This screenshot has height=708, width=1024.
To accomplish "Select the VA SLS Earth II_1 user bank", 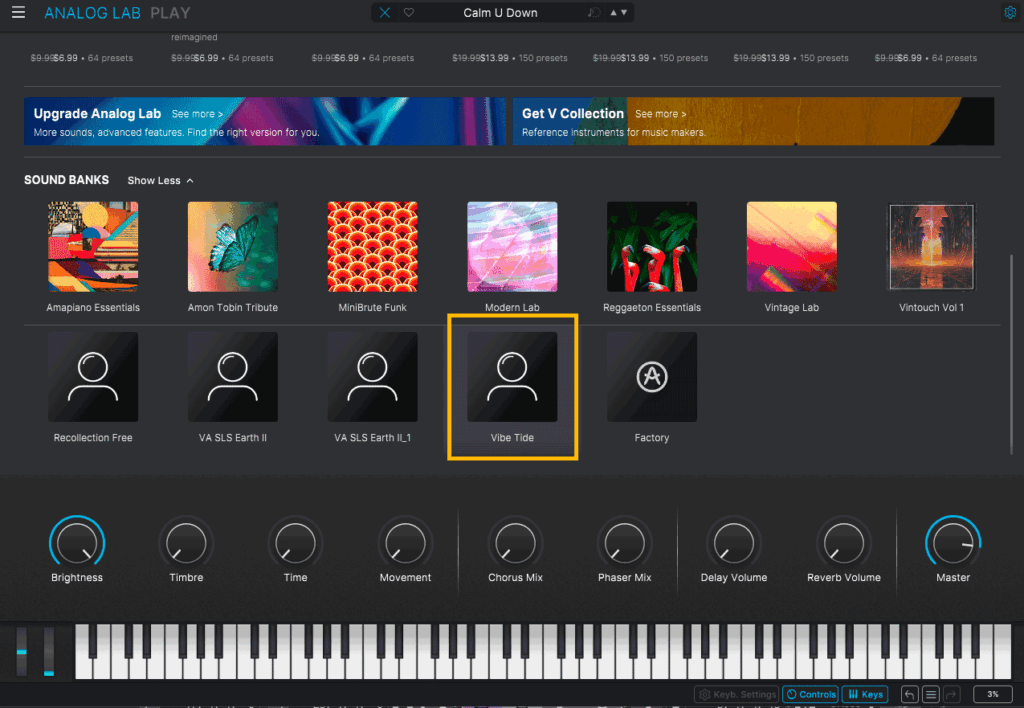I will 372,387.
